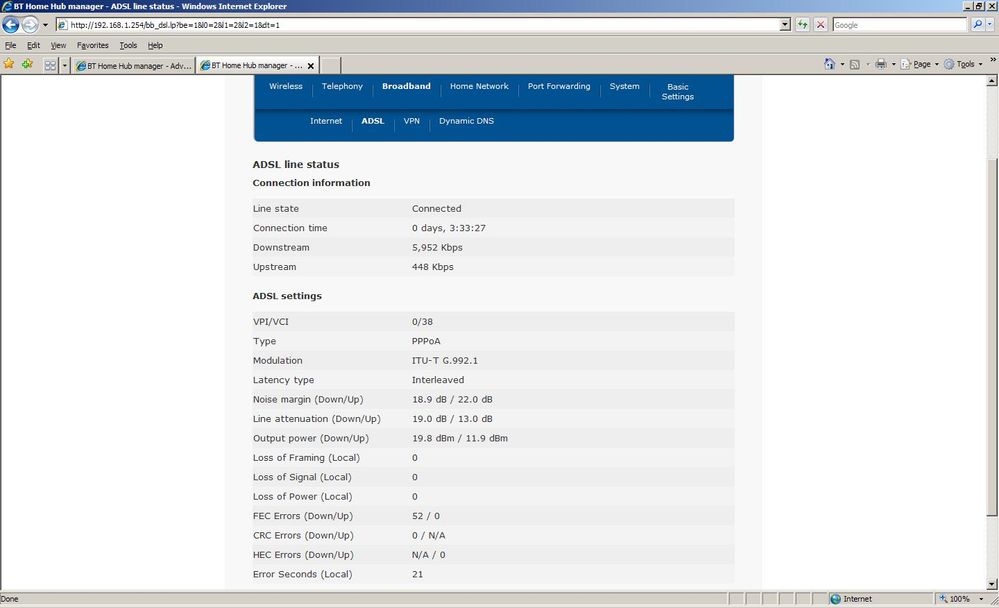
Task: Open a new blank tab
Action: pyautogui.click(x=330, y=66)
